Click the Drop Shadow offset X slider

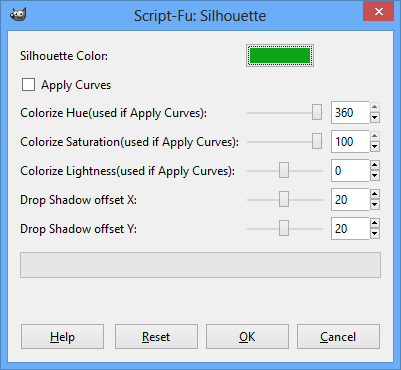coord(285,200)
